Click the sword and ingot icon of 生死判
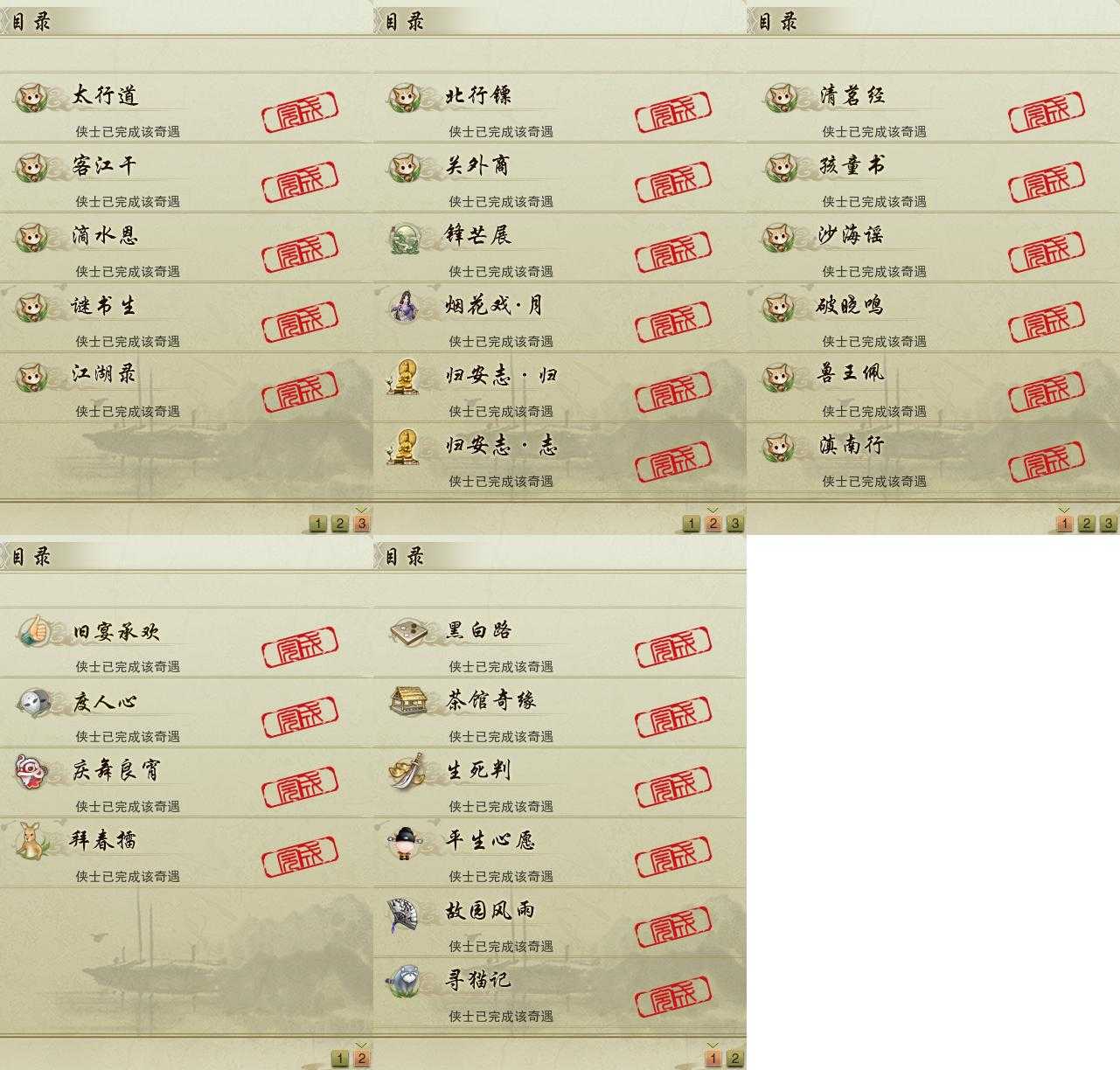Screen dimensions: 1120x1070 (x=406, y=771)
